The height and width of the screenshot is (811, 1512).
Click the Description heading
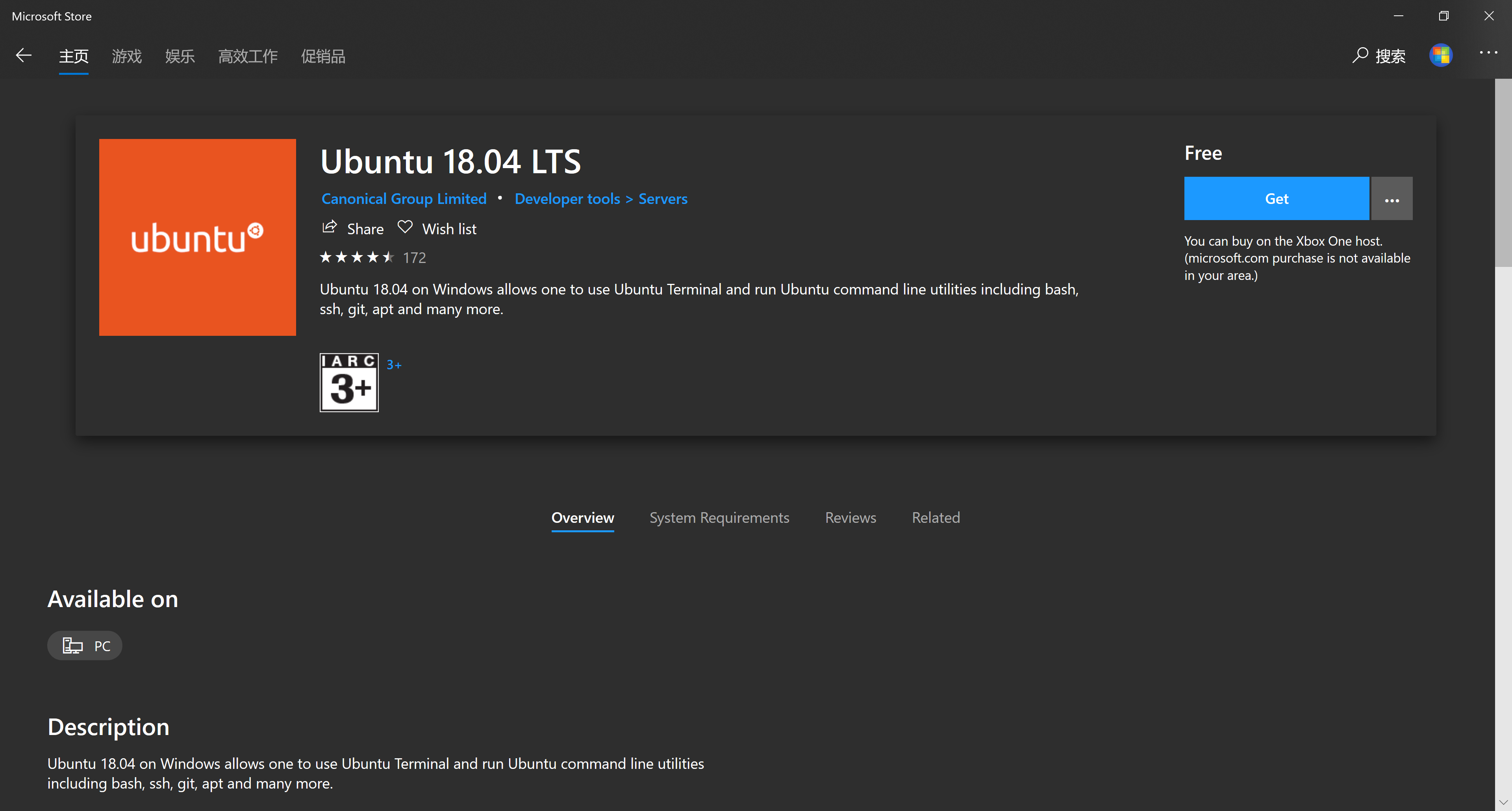[109, 727]
